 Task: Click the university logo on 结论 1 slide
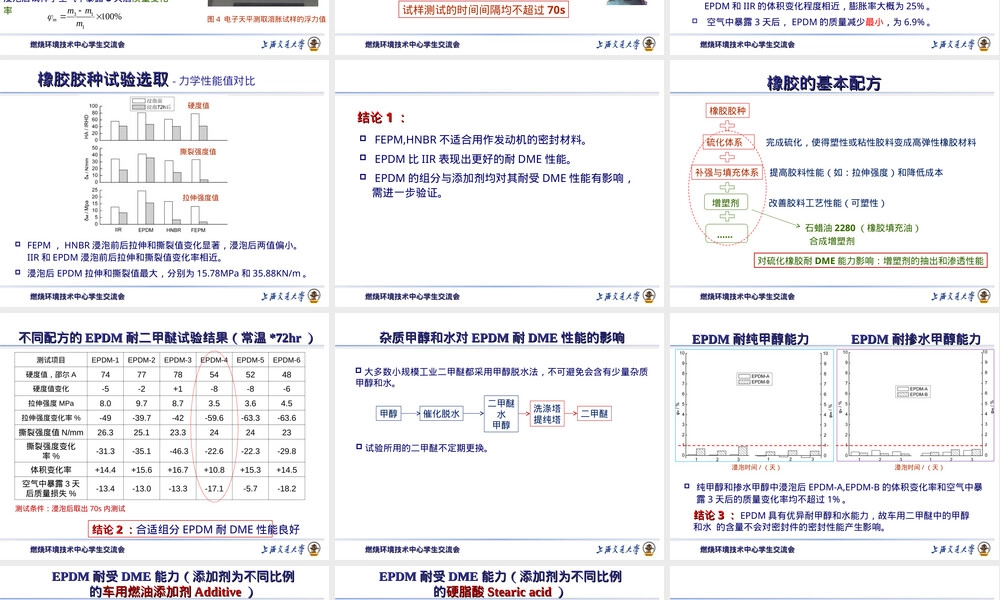(649, 296)
